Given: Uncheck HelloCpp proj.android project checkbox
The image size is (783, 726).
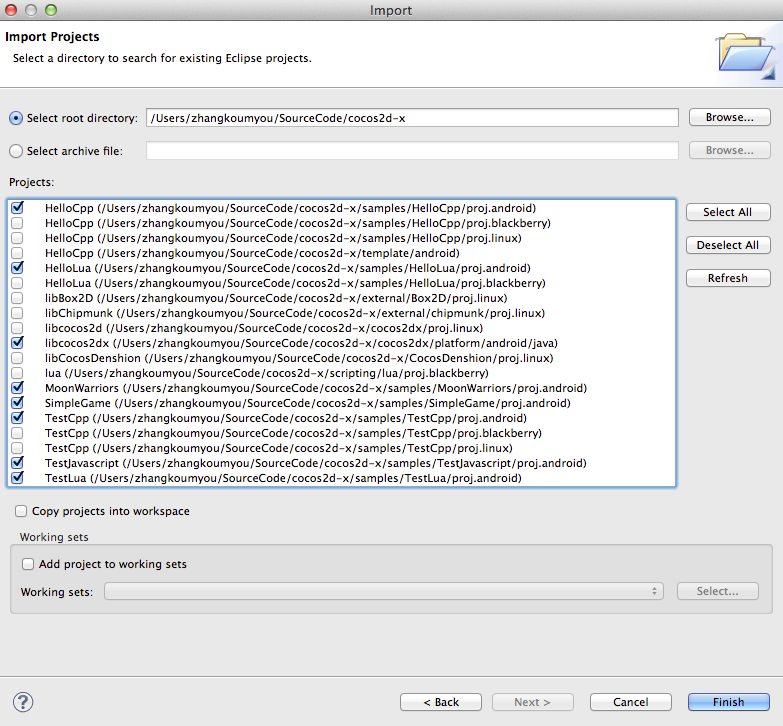Looking at the screenshot, I should tap(17, 208).
